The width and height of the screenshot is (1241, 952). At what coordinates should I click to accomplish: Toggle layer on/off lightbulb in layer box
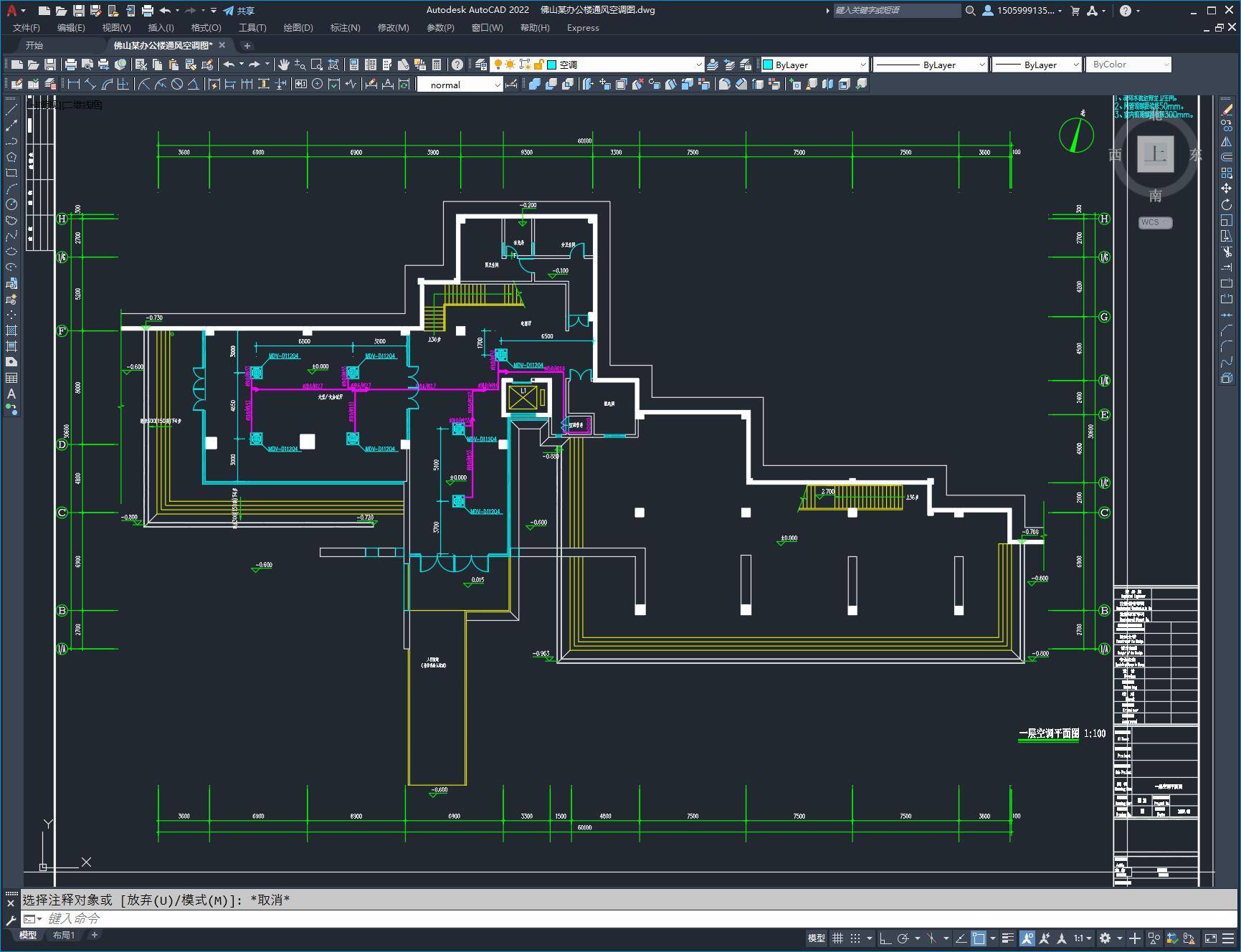coord(498,65)
